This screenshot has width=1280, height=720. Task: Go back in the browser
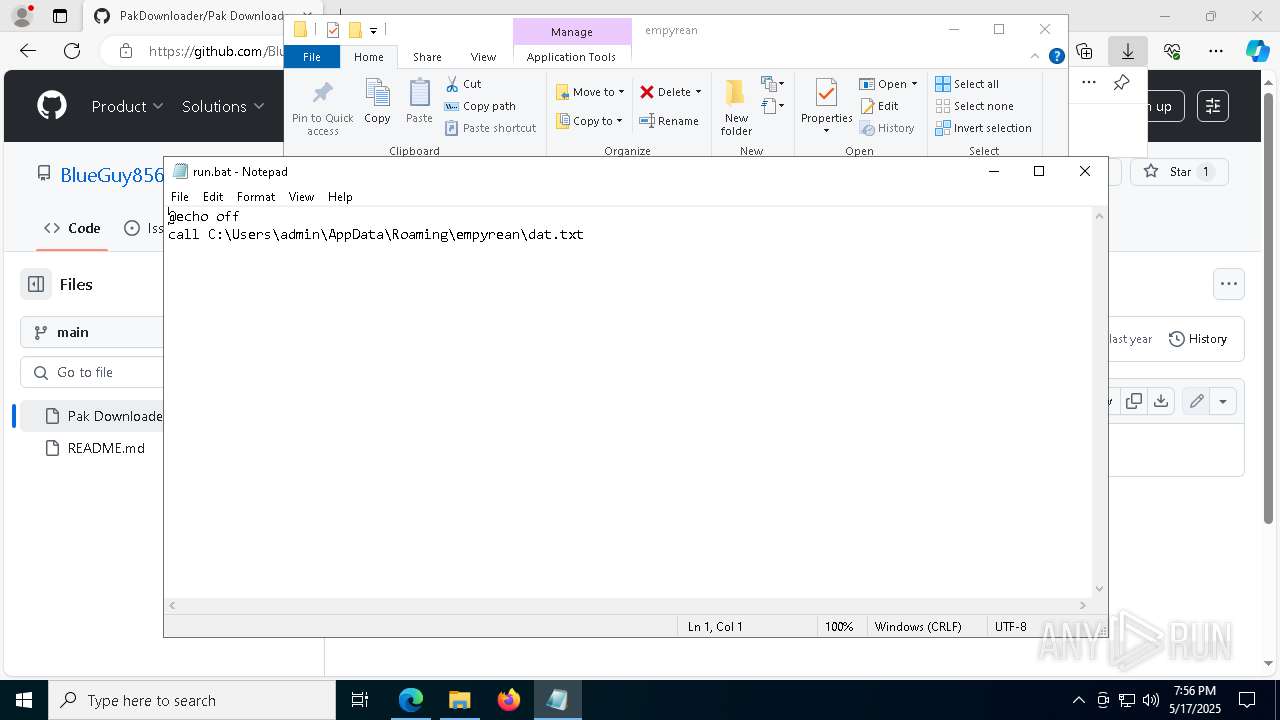pos(28,51)
